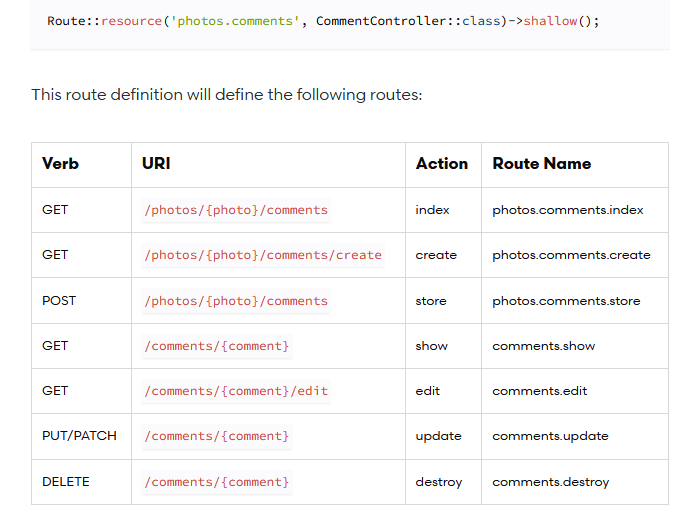The height and width of the screenshot is (515, 685).
Task: Select the Verb column header
Action: pos(61,164)
